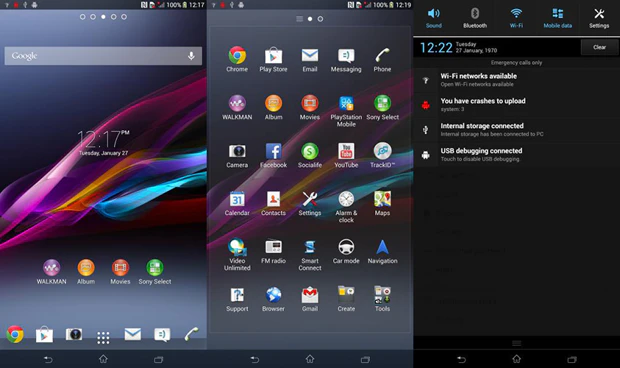Image resolution: width=620 pixels, height=368 pixels.
Task: Launch the Email app in the drawer
Action: (310, 59)
